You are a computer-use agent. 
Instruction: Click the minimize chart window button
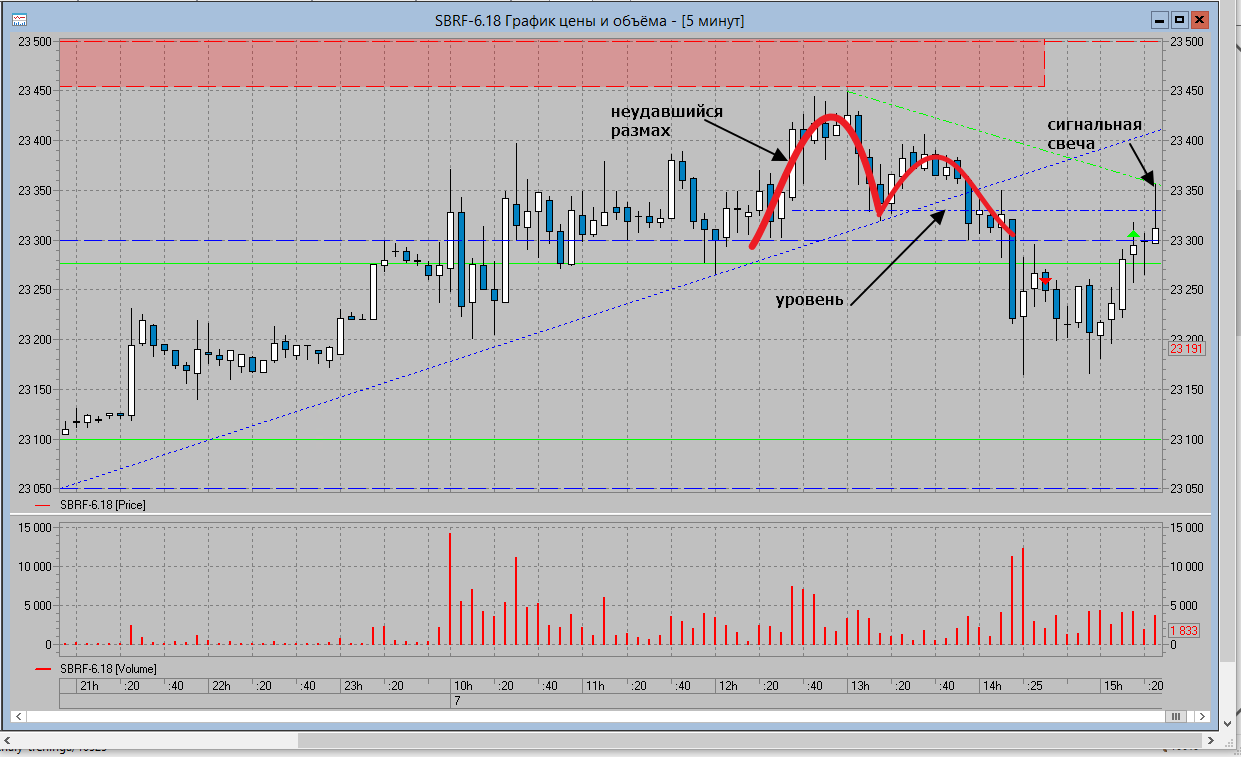click(1159, 20)
